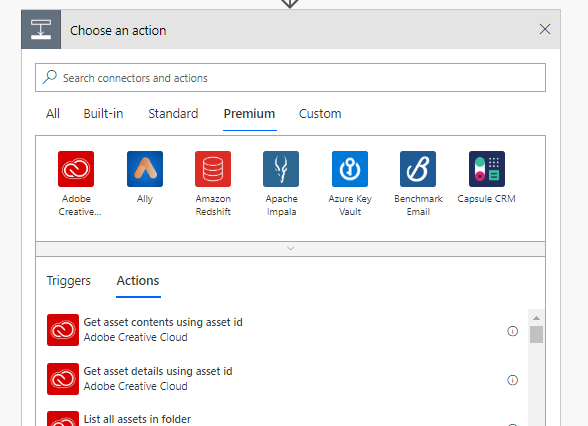Open the Adobe Creative Cloud connector
The width and height of the screenshot is (588, 426).
(76, 169)
